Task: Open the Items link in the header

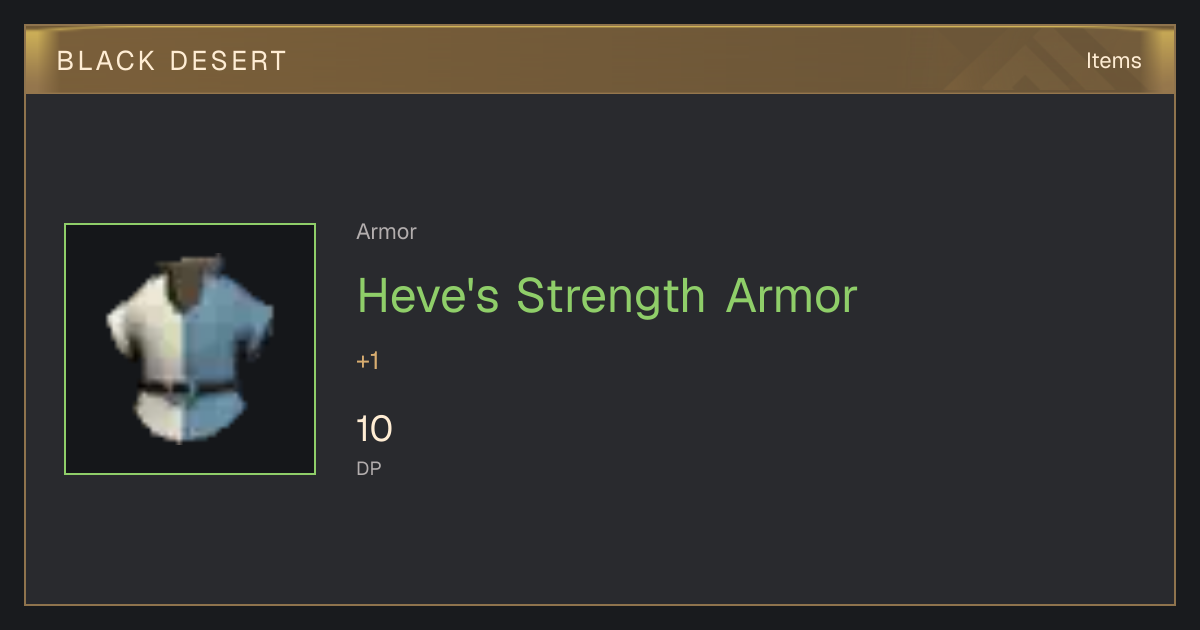Action: 1113,60
